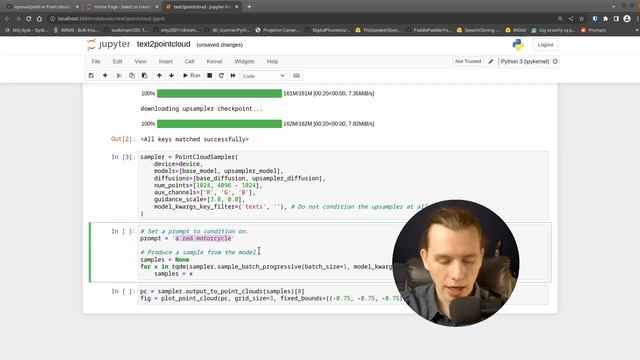Image resolution: width=640 pixels, height=360 pixels.
Task: Click the Jupyter logo link
Action: click(109, 44)
